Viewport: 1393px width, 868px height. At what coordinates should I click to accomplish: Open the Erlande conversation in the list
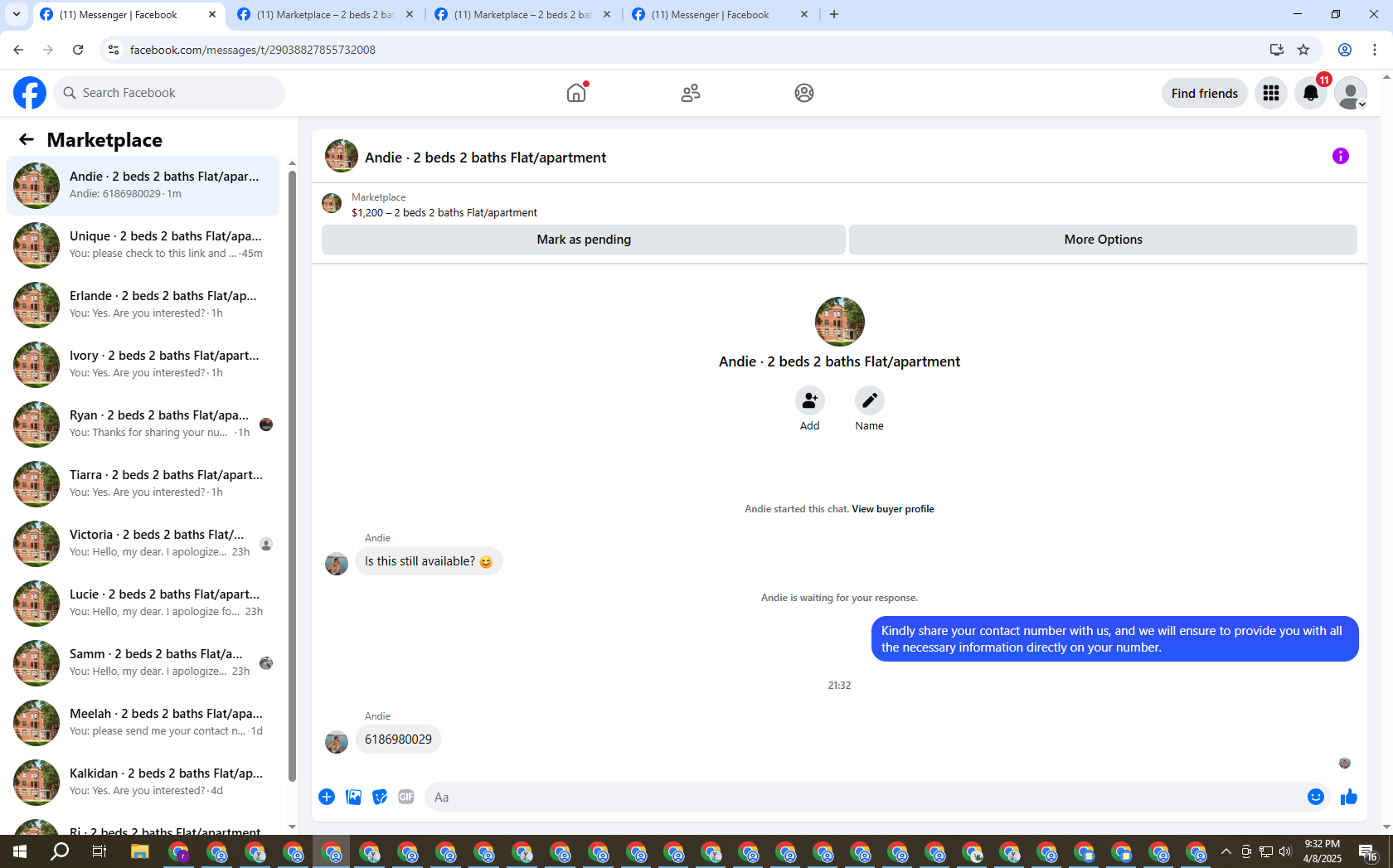pos(143,304)
